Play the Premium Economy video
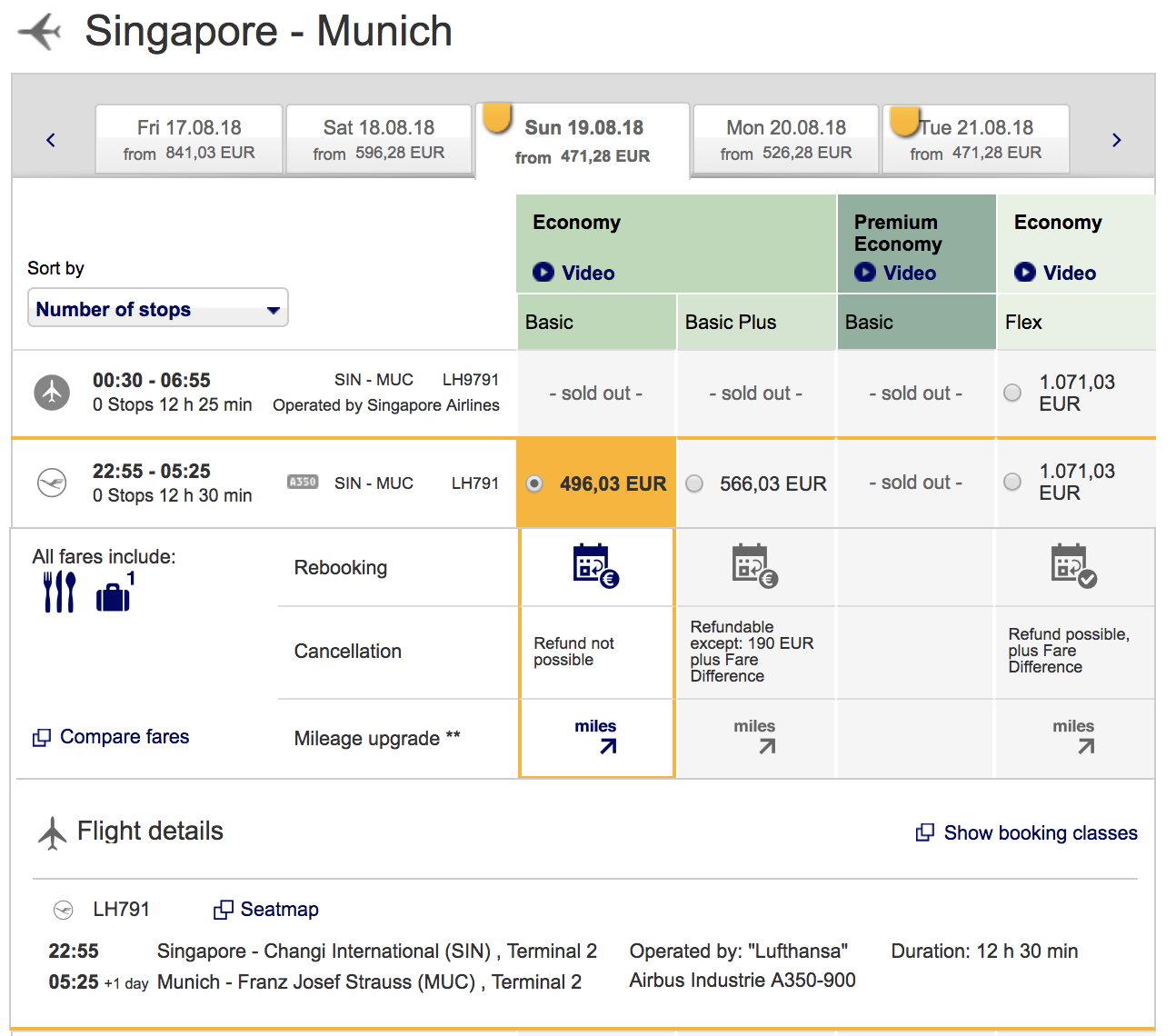The height and width of the screenshot is (1036, 1176). coord(895,273)
